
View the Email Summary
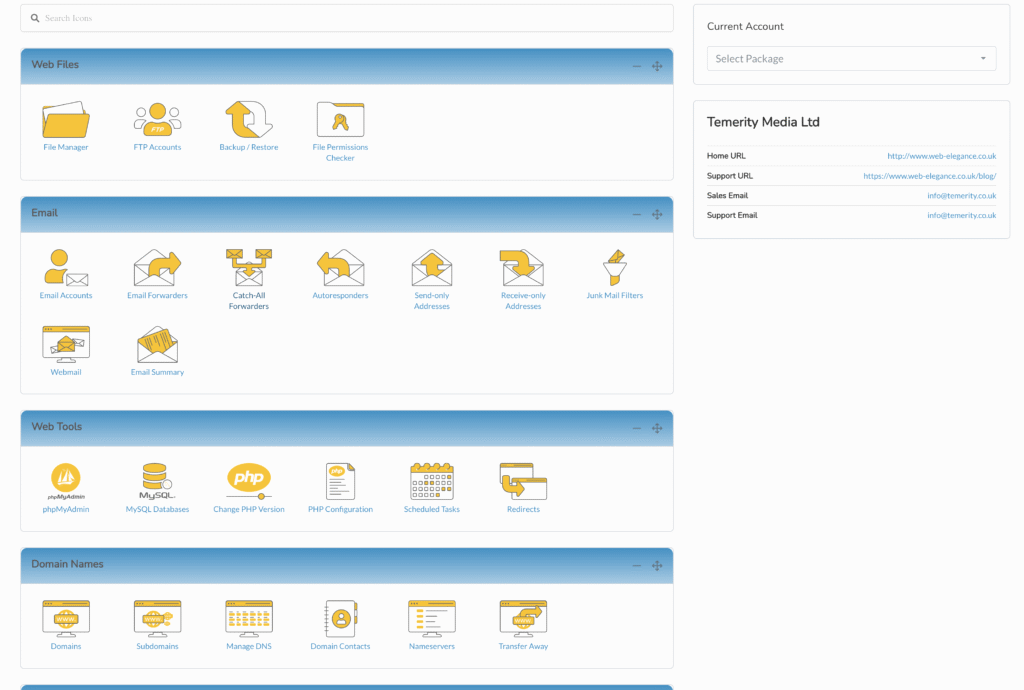pyautogui.click(x=157, y=351)
